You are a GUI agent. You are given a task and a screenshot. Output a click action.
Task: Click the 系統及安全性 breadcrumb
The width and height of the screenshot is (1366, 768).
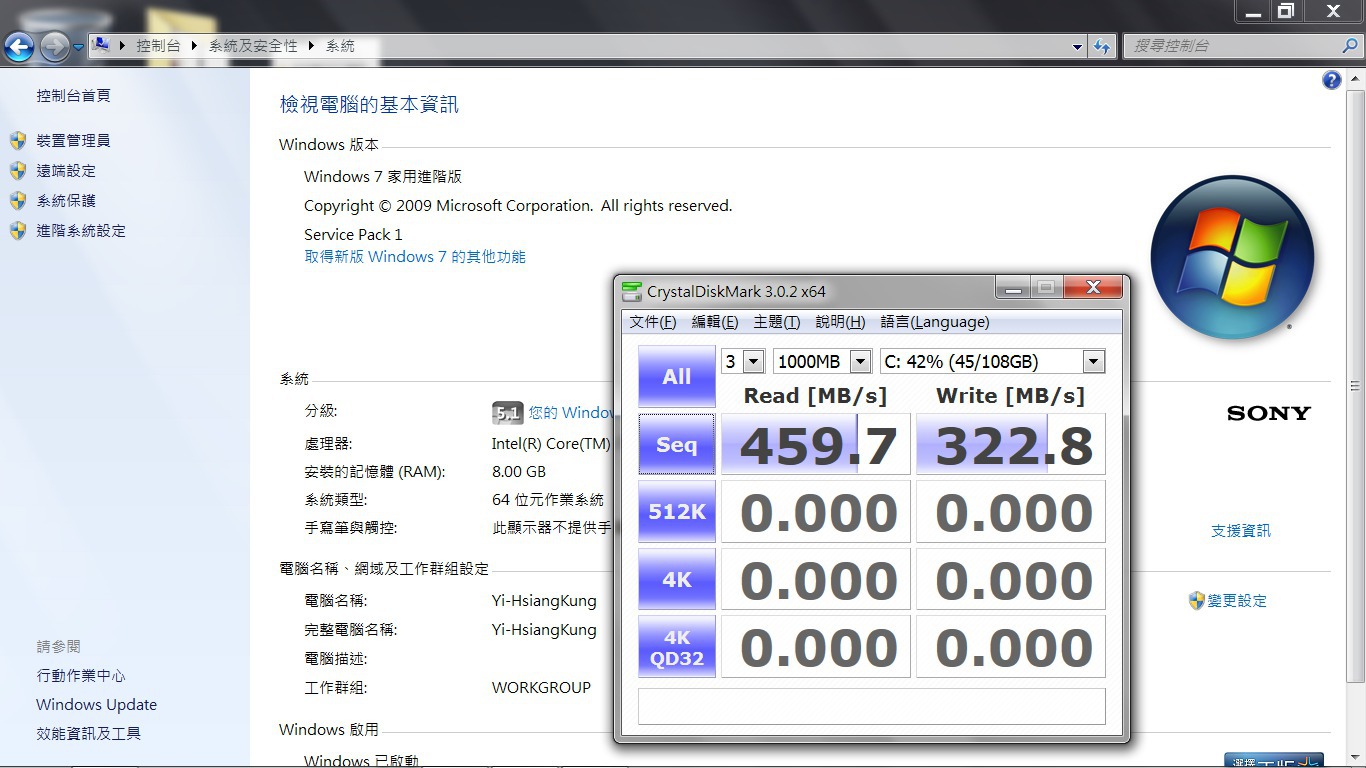(253, 46)
